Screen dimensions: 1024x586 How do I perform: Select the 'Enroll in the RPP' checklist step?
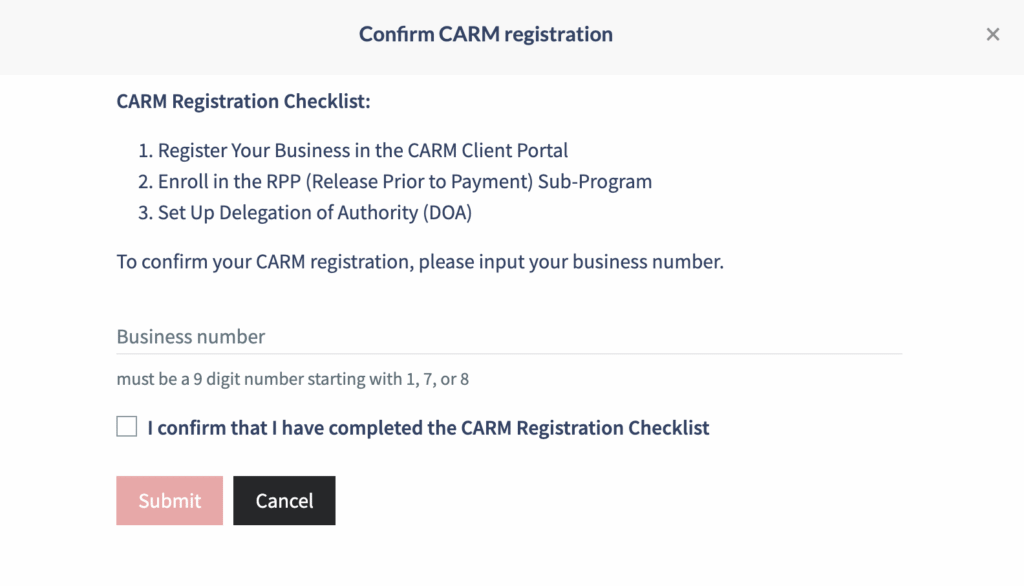click(x=404, y=182)
